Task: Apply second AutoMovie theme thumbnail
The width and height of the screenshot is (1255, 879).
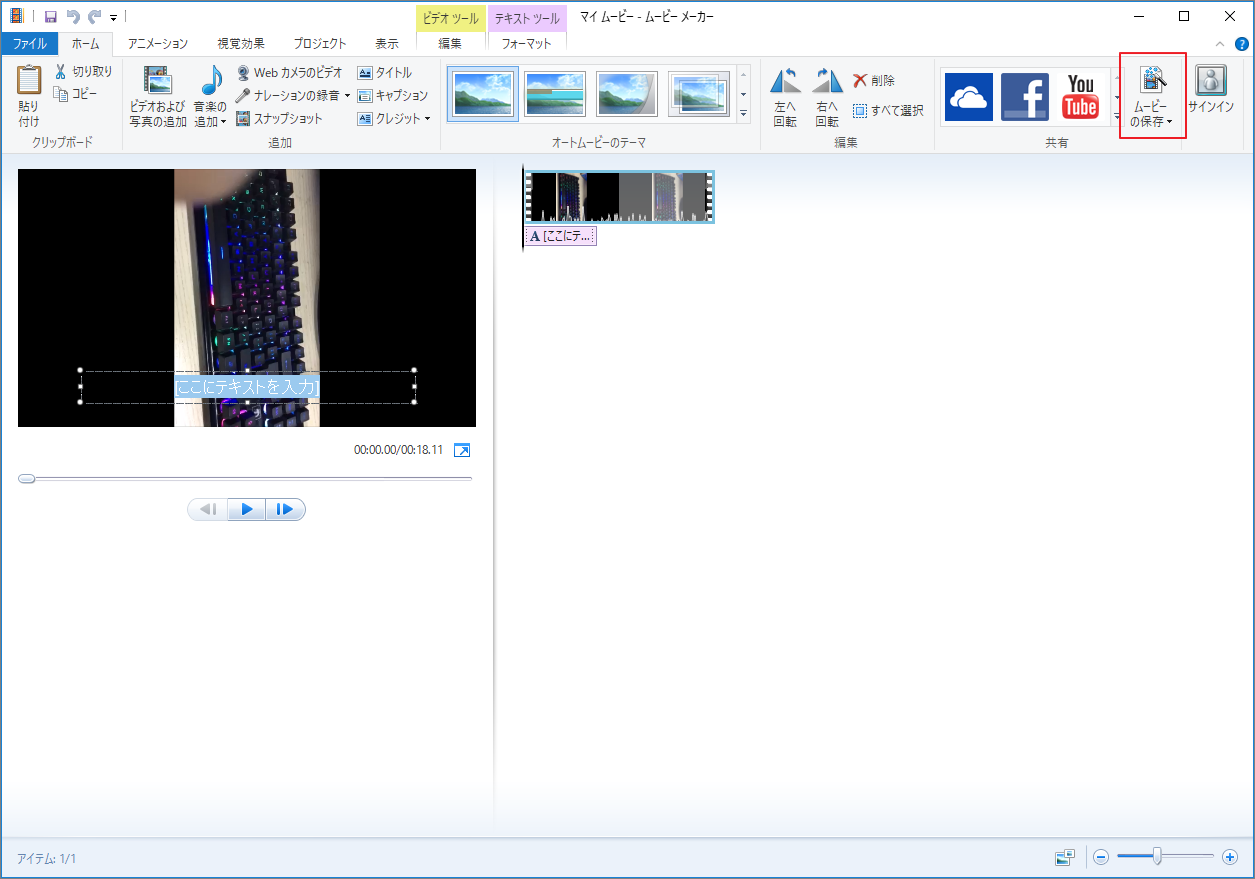Action: [555, 94]
